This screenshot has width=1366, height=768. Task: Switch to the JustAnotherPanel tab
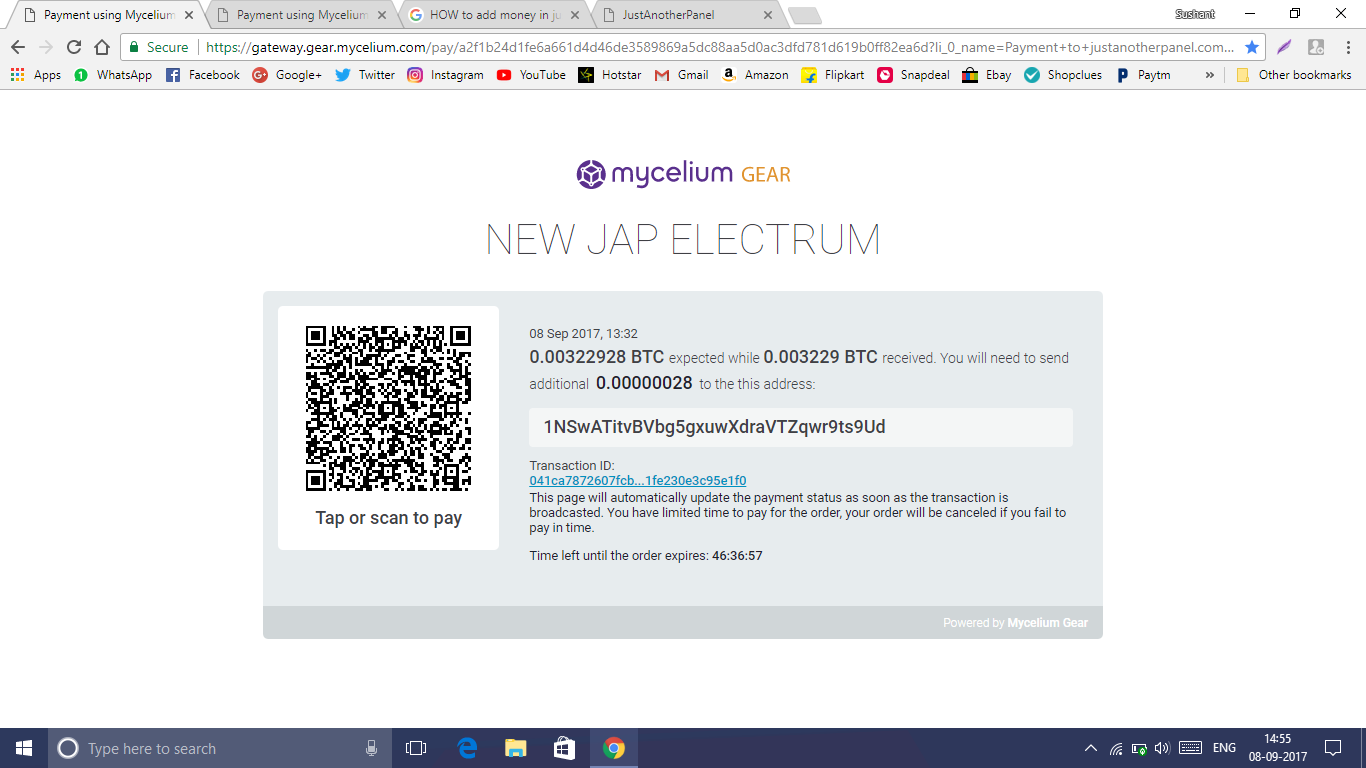(687, 15)
